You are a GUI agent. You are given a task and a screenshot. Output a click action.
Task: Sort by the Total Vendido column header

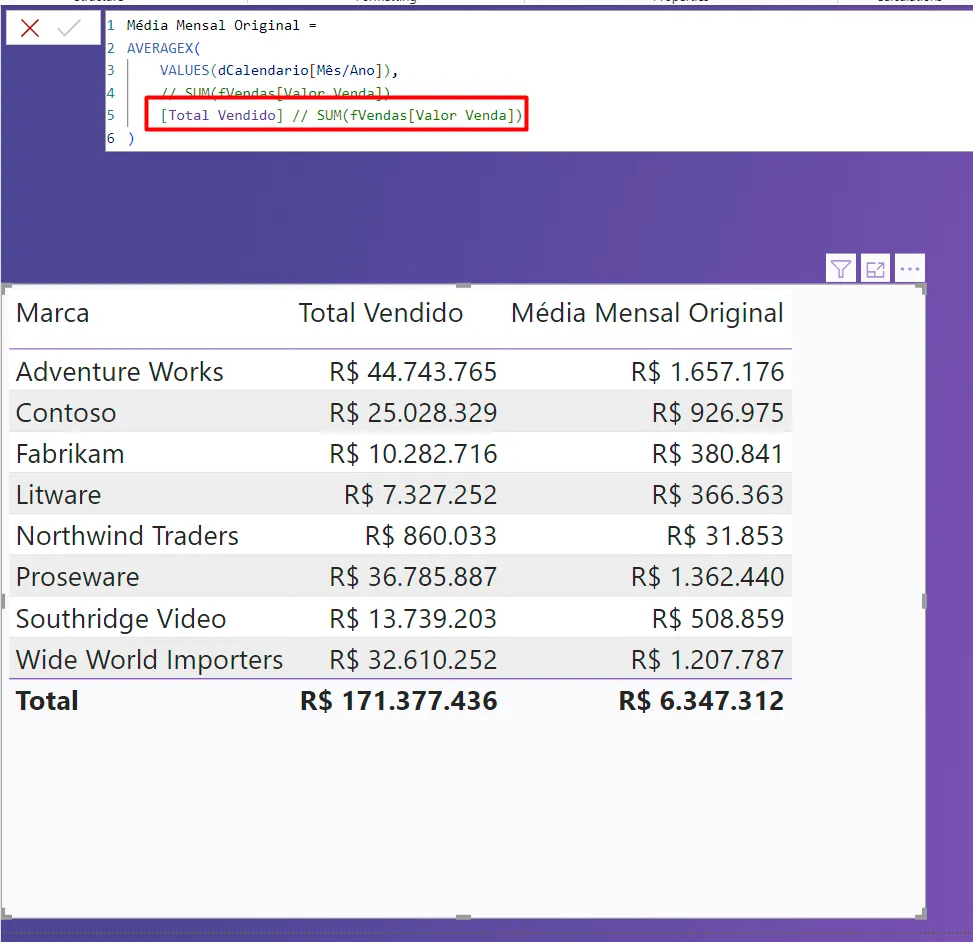[x=380, y=313]
